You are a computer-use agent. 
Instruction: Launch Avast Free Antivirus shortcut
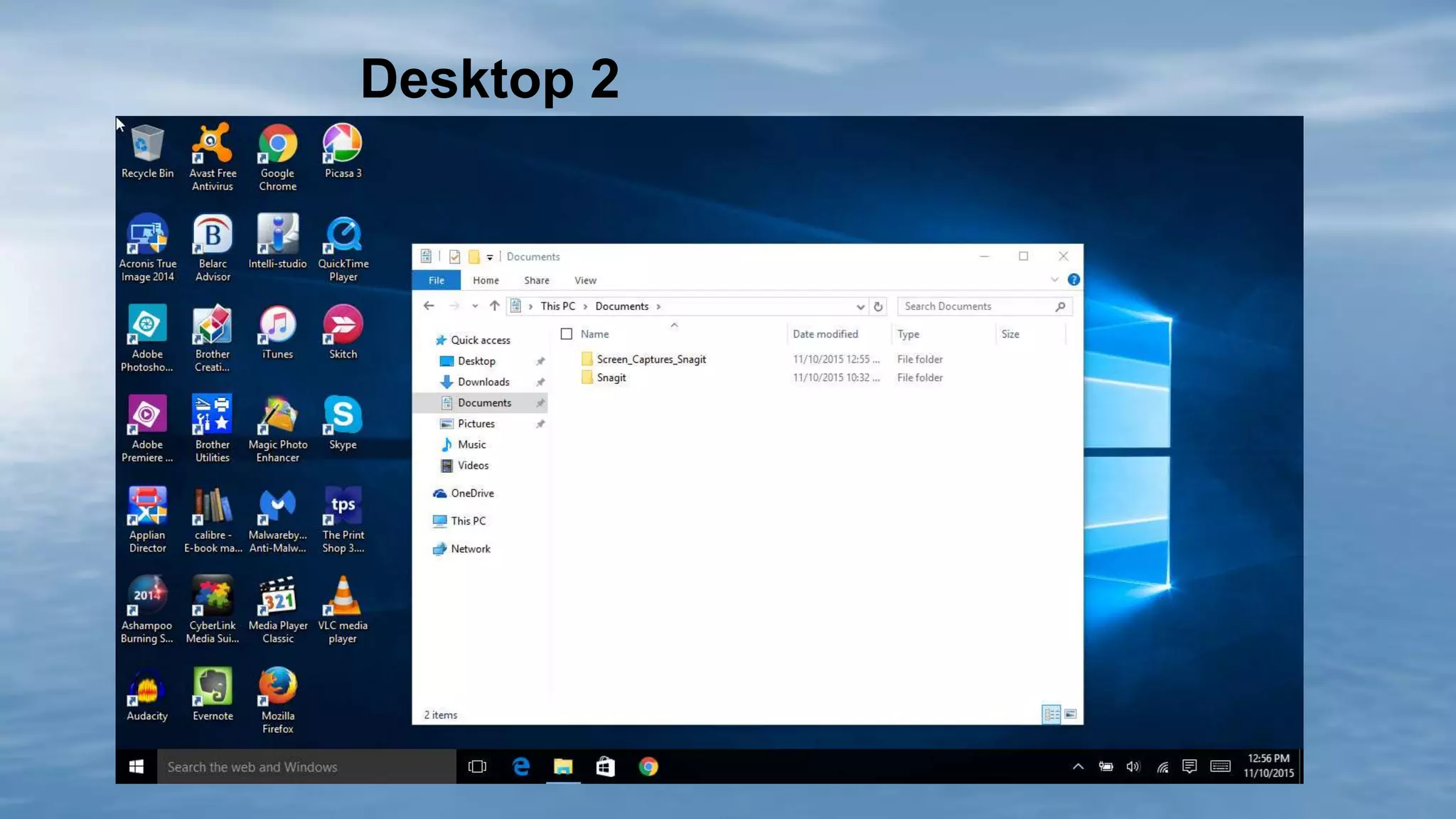pyautogui.click(x=213, y=157)
